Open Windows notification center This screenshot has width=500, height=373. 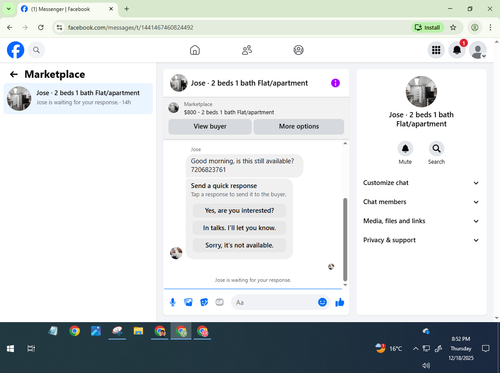(486, 349)
